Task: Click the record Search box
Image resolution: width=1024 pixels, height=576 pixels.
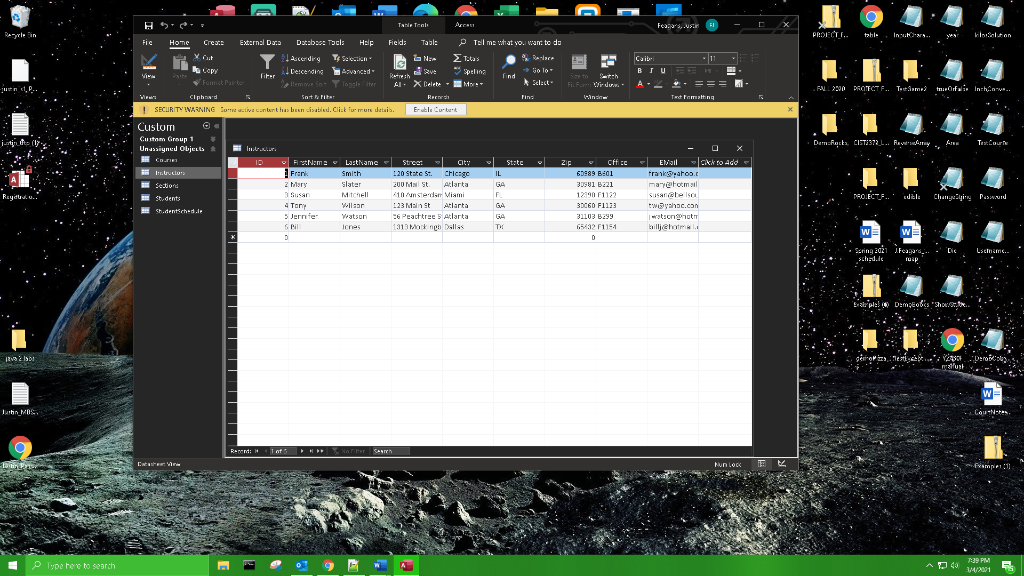Action: pyautogui.click(x=389, y=451)
